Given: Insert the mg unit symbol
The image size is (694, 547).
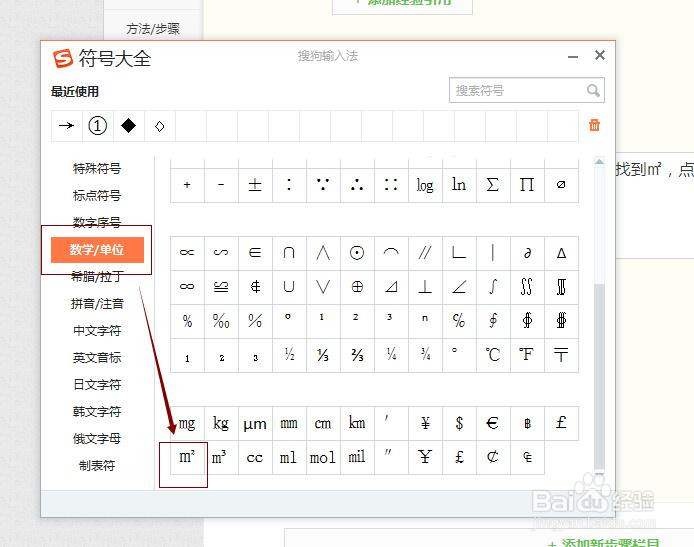Looking at the screenshot, I should click(187, 424).
